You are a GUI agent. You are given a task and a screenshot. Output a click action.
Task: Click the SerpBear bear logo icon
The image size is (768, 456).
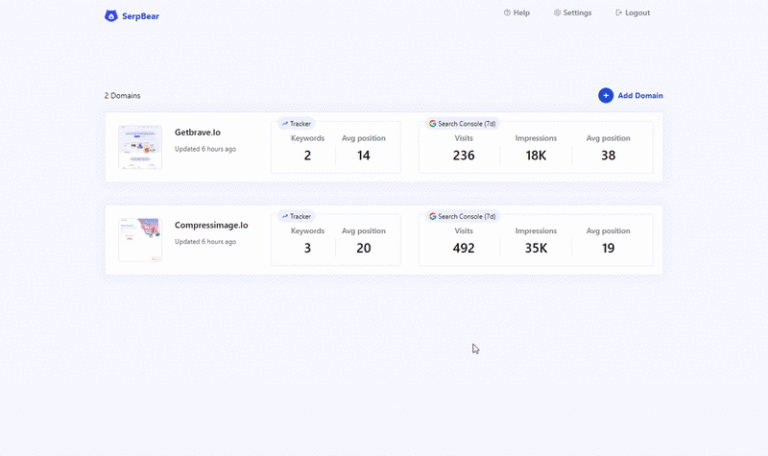coord(111,16)
